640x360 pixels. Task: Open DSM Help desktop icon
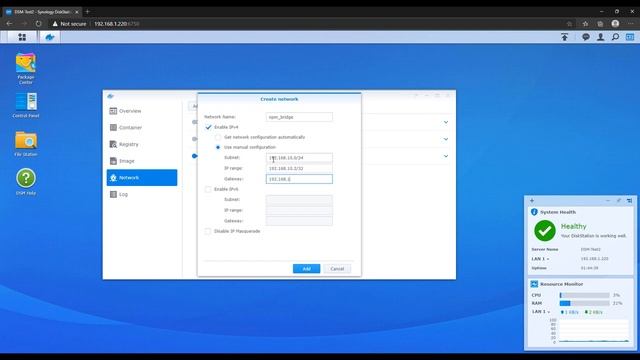[26, 182]
